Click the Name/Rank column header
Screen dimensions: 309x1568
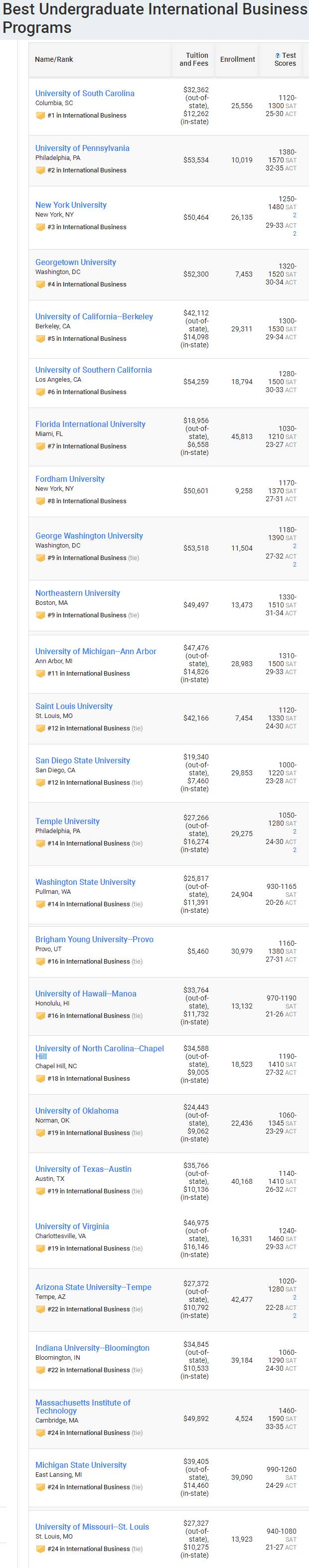pos(54,59)
